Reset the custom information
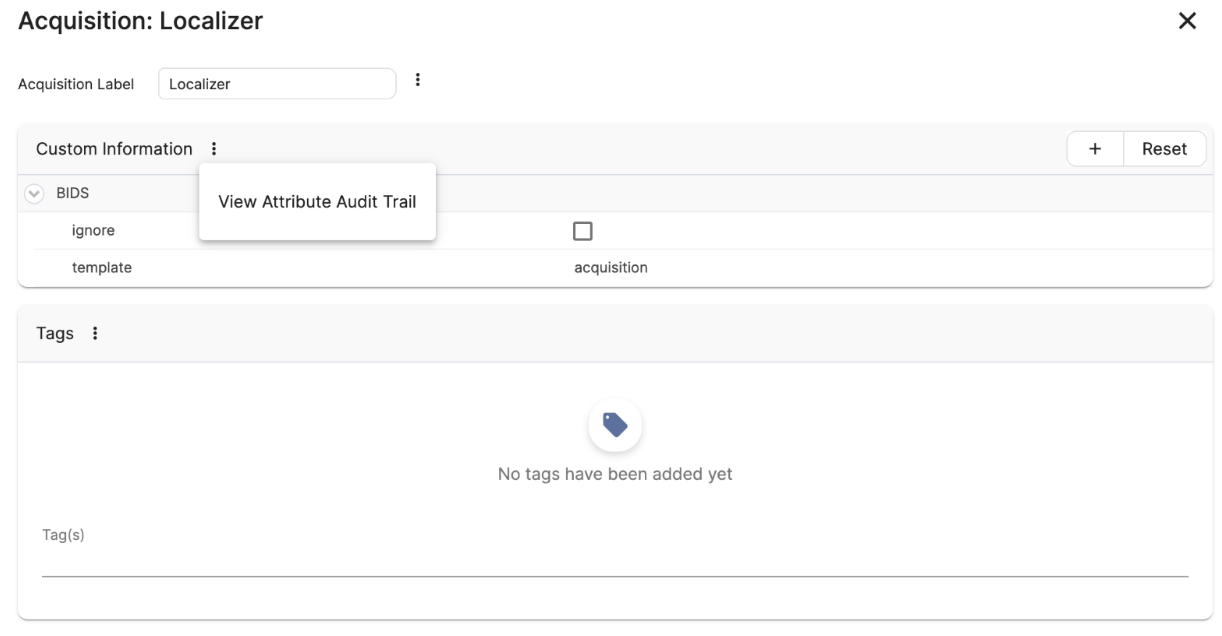 tap(1165, 149)
